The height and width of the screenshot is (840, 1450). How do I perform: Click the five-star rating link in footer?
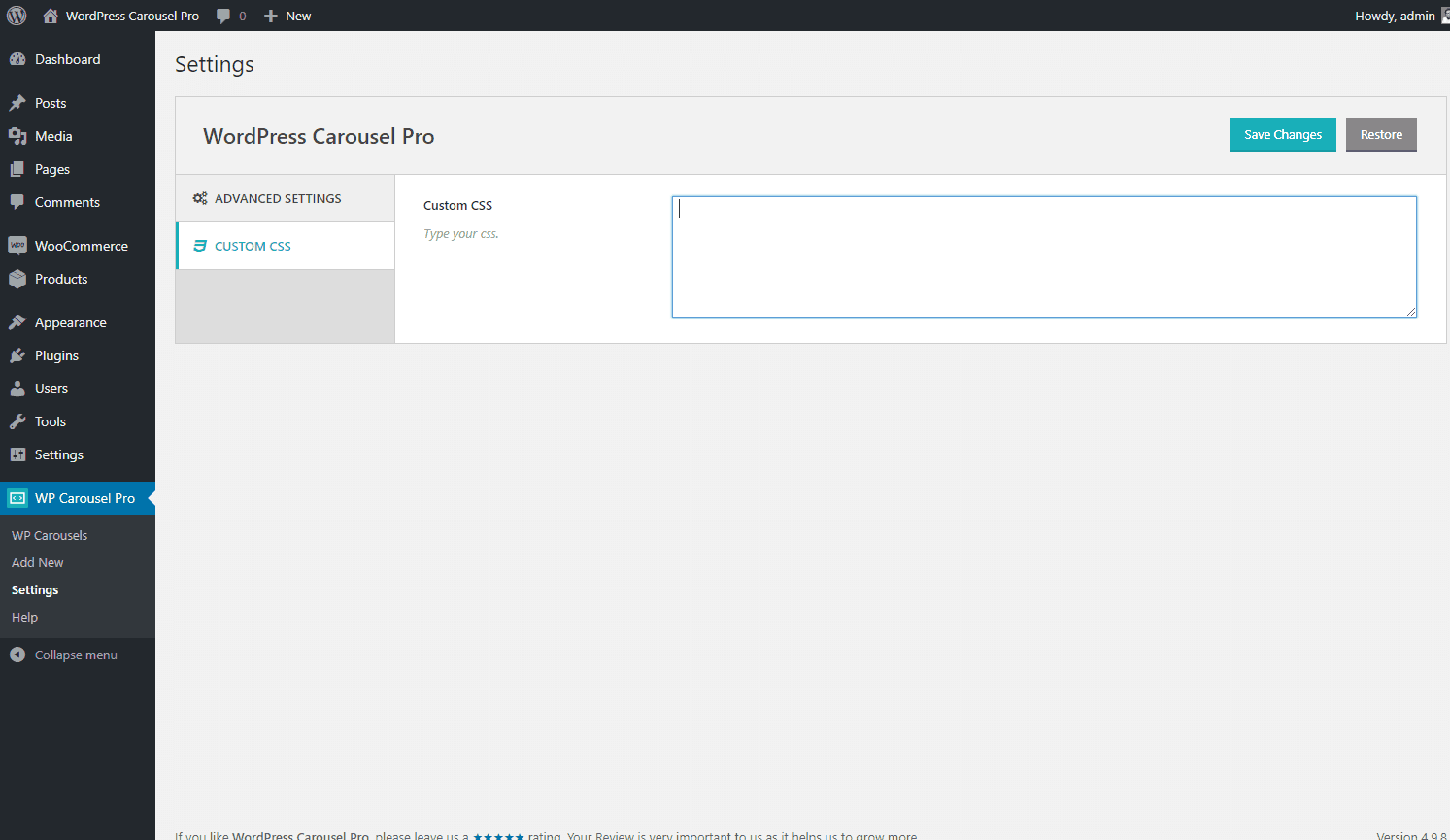click(498, 835)
